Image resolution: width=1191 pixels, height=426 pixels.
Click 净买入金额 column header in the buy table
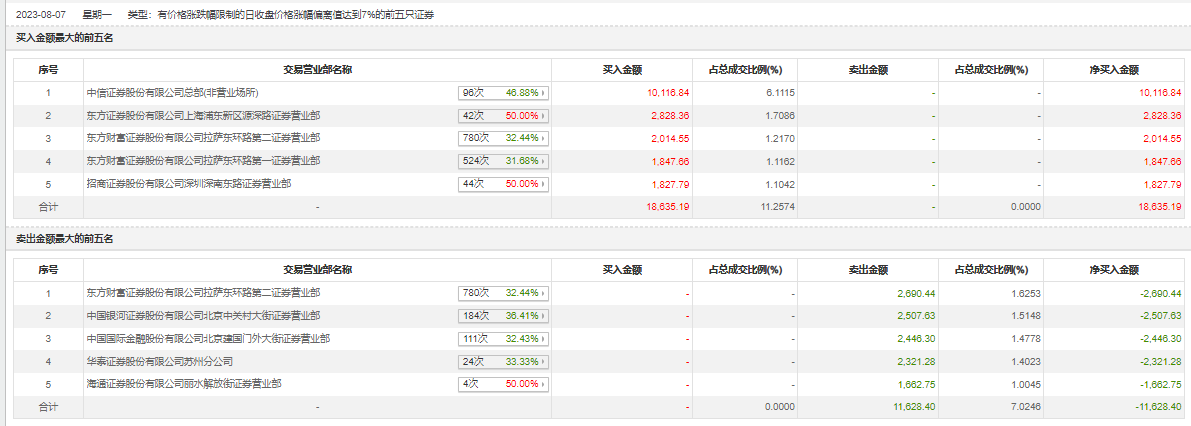point(1114,69)
